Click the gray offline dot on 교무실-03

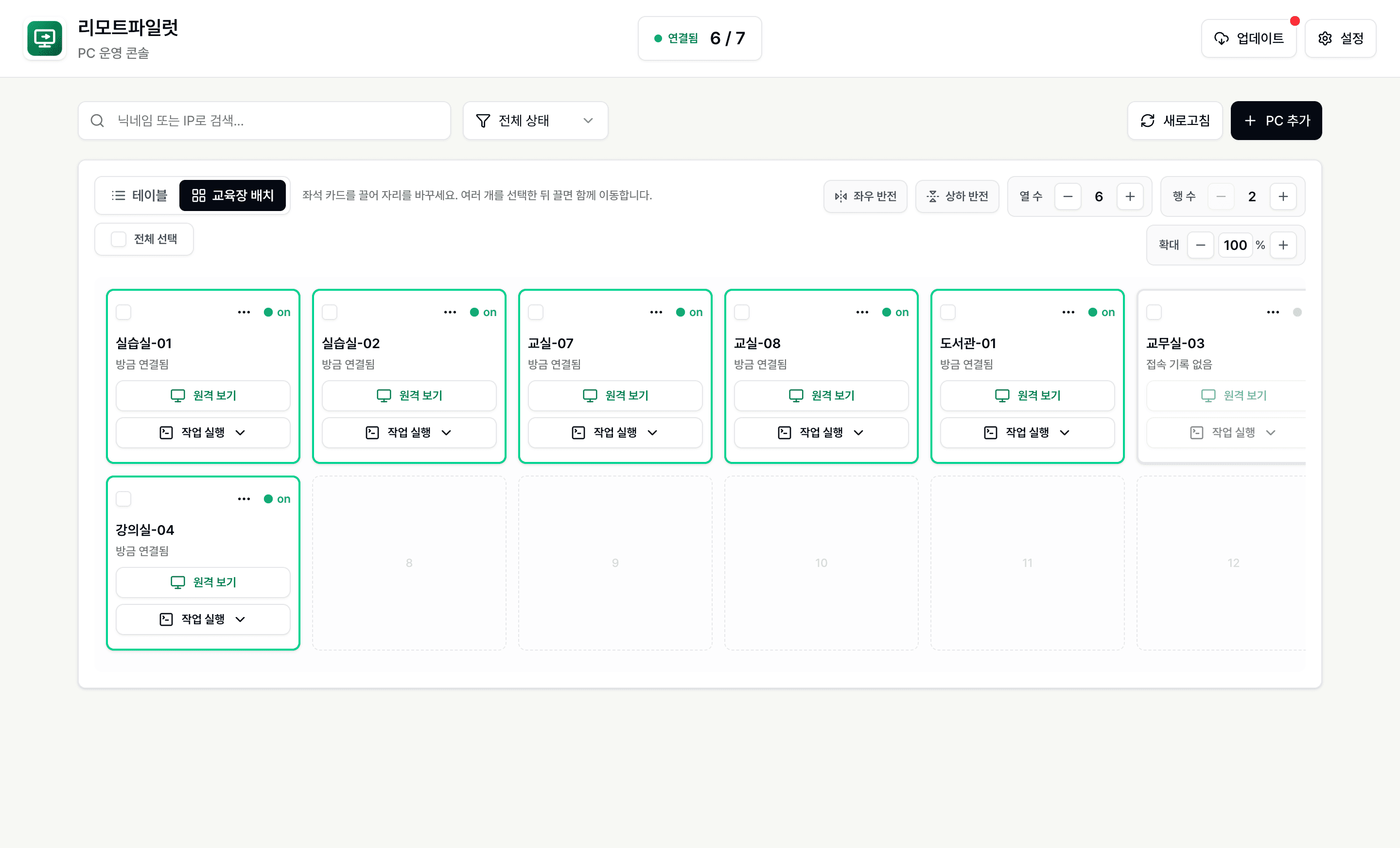click(1297, 312)
